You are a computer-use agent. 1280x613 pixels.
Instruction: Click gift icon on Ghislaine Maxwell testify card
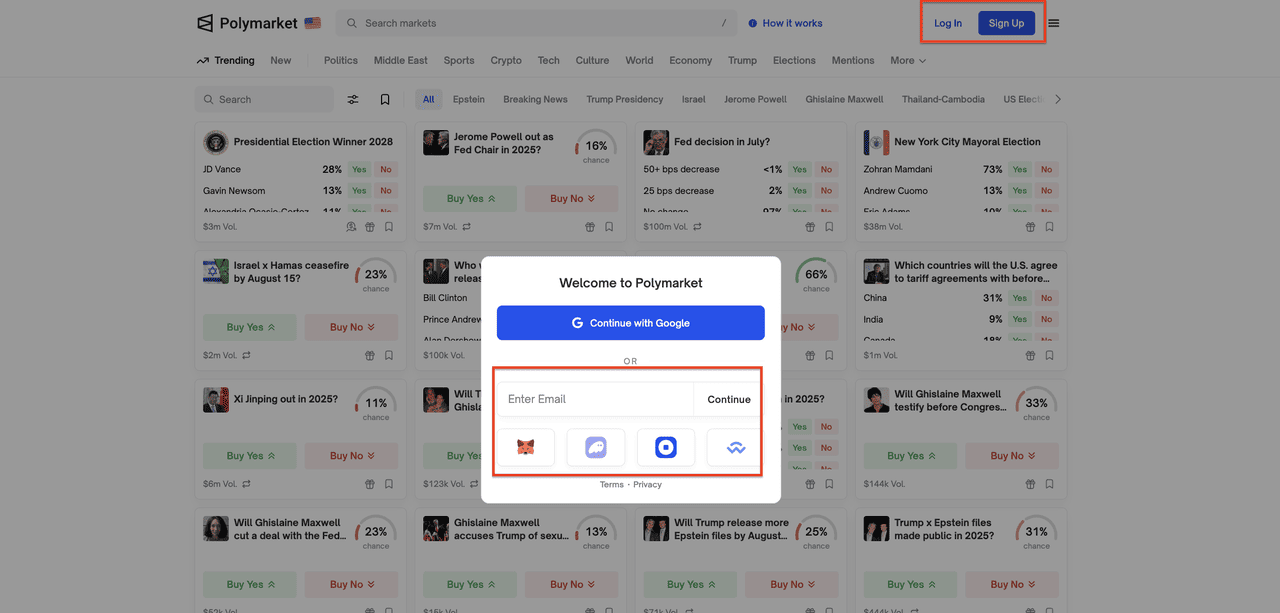pos(1030,484)
